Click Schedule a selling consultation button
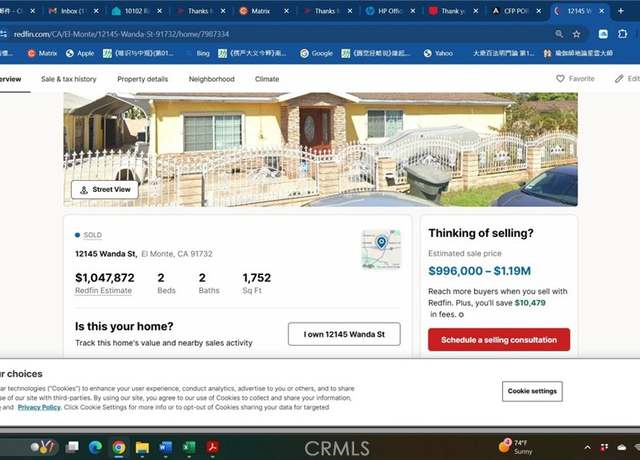640x460 pixels. click(x=499, y=340)
